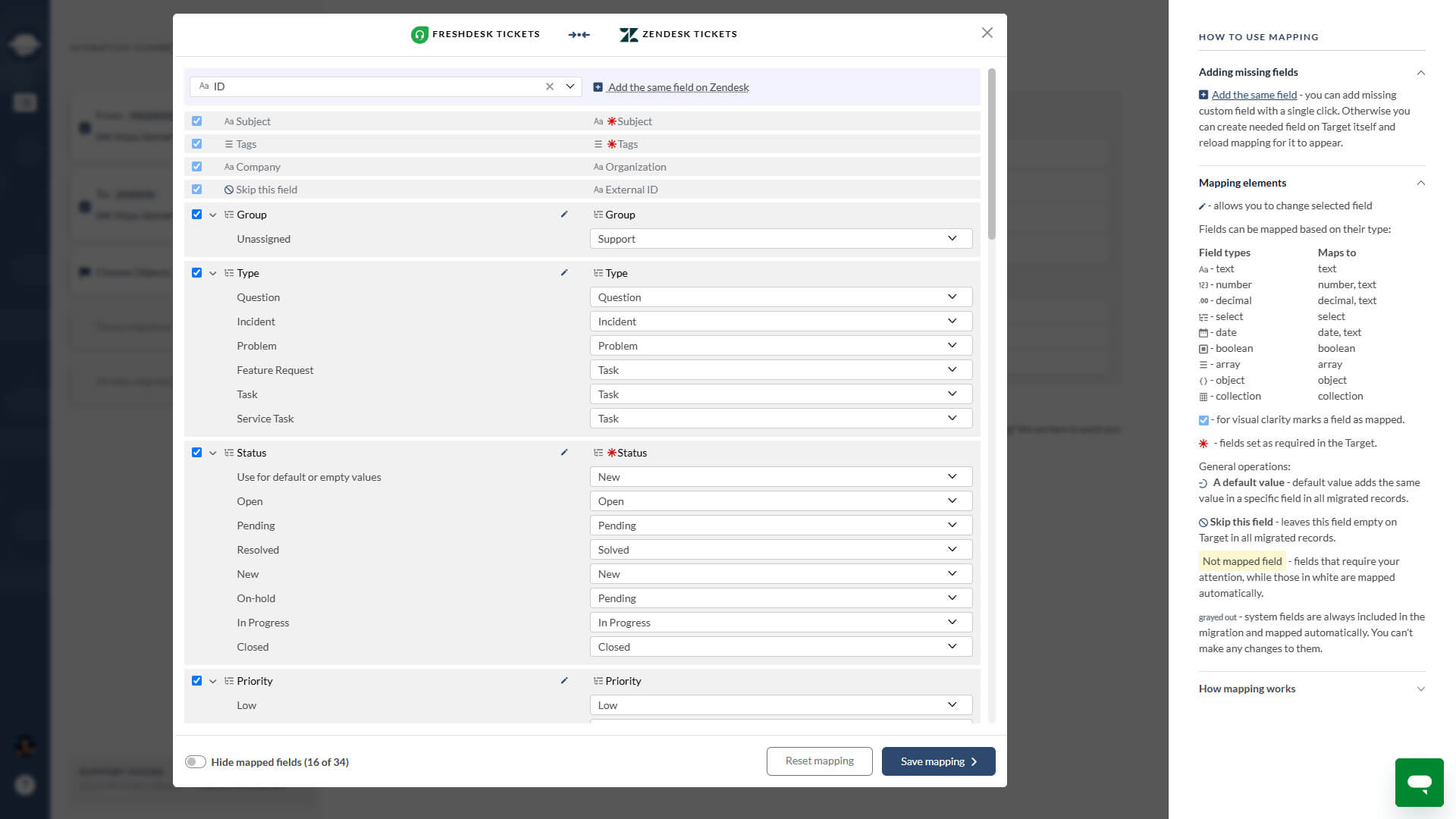Click the Zendesk Tickets logo icon
The width and height of the screenshot is (1456, 819).
point(628,34)
